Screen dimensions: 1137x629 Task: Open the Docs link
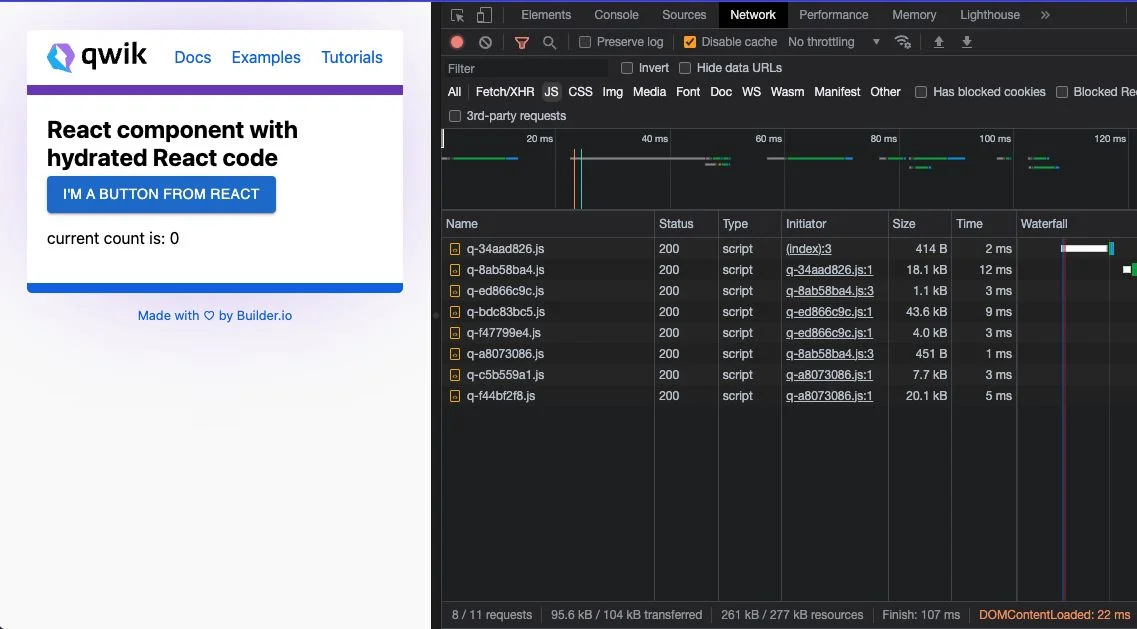[193, 57]
